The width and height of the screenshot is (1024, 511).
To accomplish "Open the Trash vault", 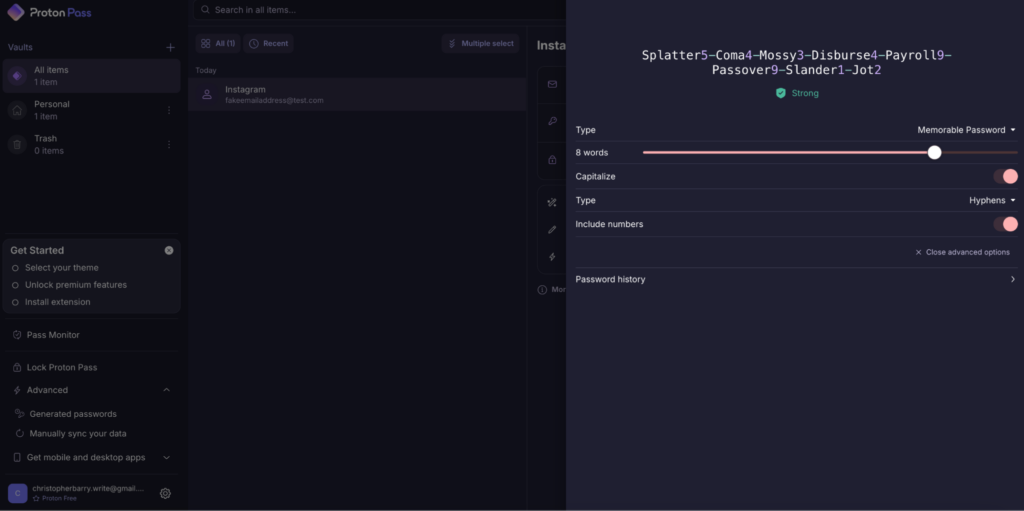I will [x=91, y=144].
